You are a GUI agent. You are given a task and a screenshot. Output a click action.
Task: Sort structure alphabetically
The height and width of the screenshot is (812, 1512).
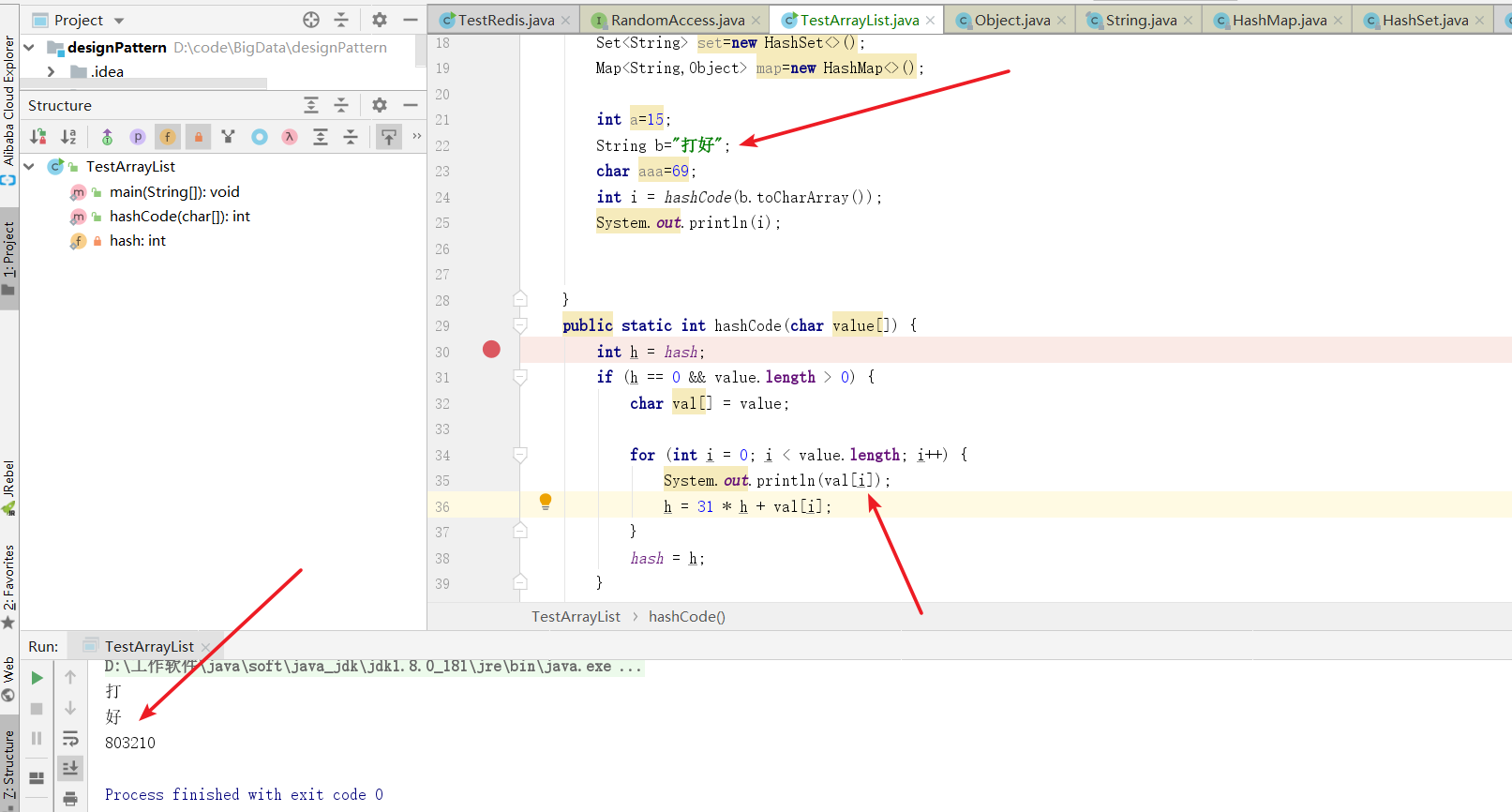pos(68,137)
